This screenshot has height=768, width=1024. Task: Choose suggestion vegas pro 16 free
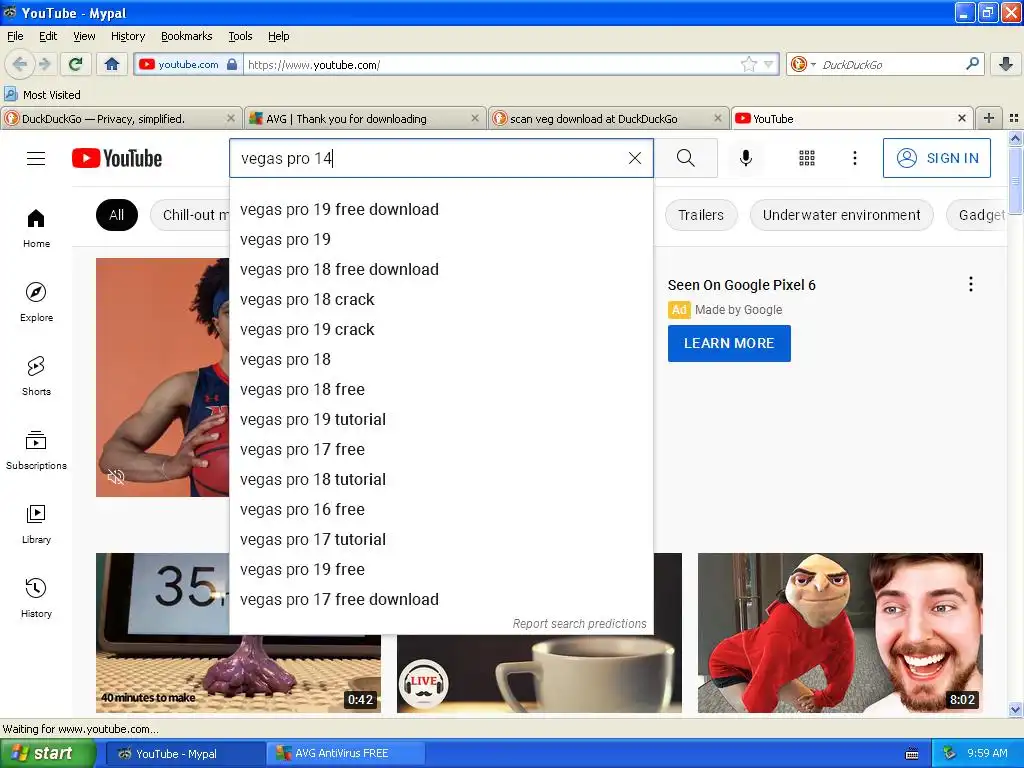coord(441,510)
